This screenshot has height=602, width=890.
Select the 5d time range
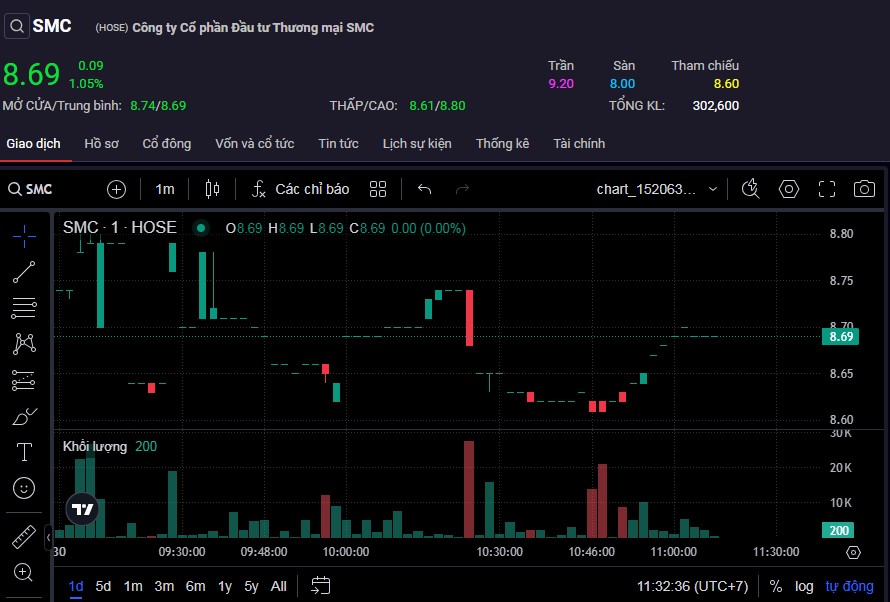103,586
